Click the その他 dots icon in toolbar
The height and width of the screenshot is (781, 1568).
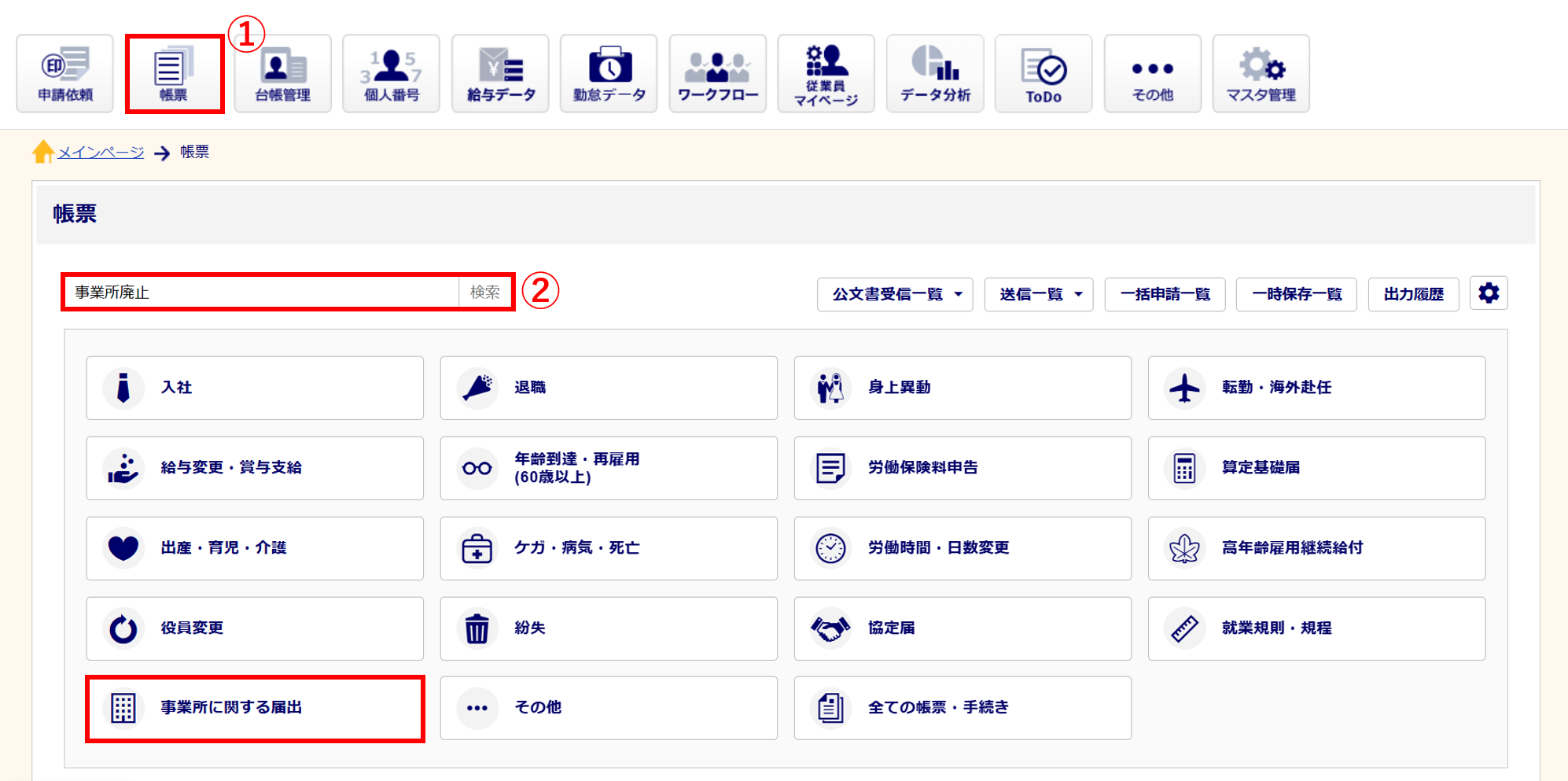coord(1153,73)
